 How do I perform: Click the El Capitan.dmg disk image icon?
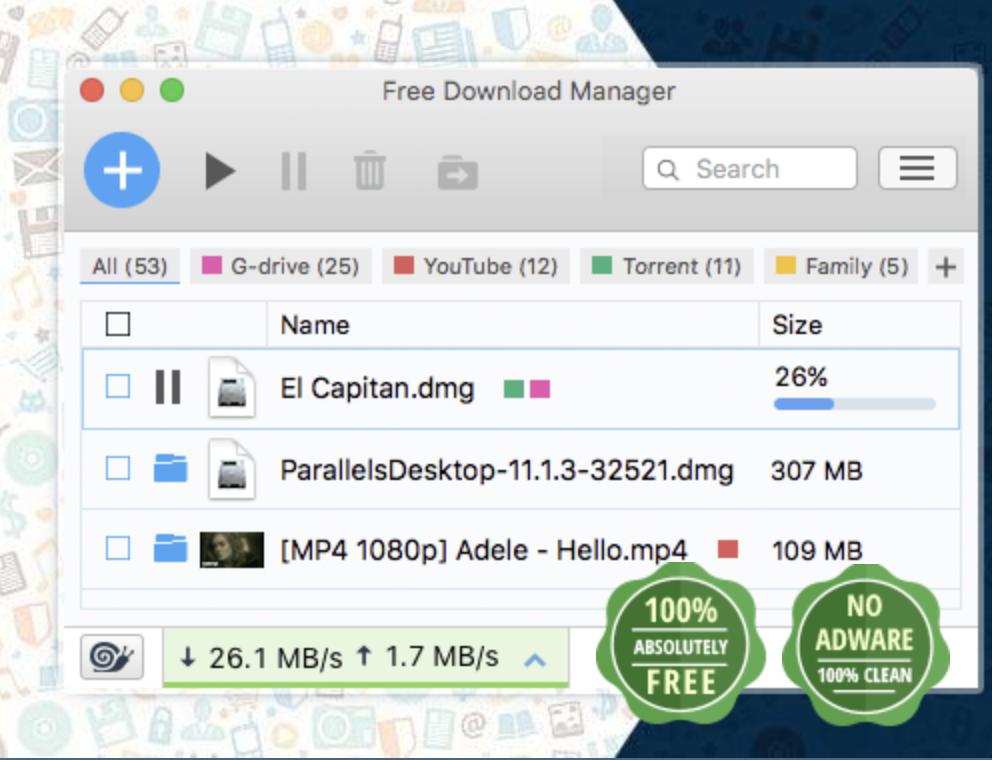232,387
